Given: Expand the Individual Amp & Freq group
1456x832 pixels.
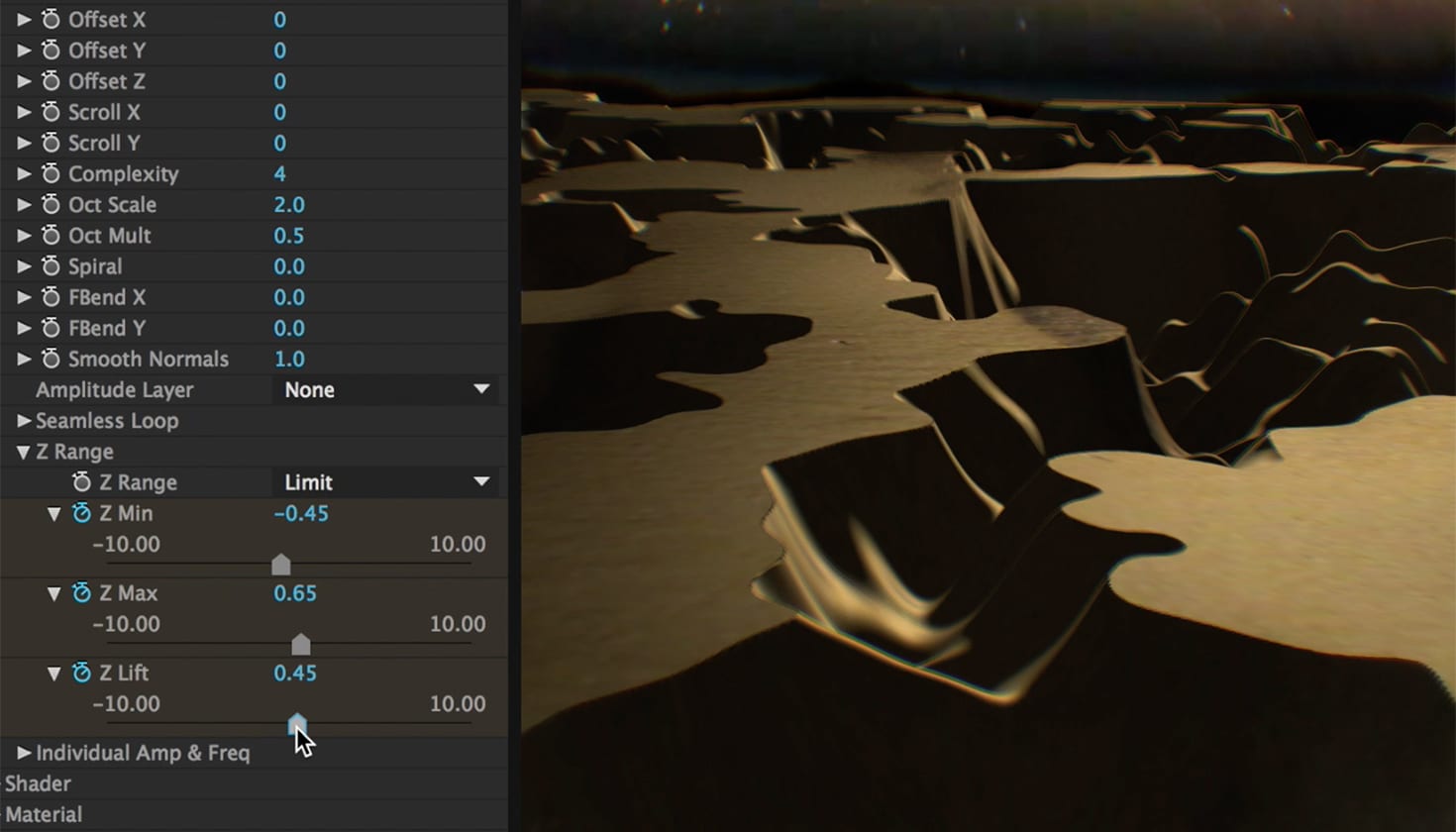Looking at the screenshot, I should [24, 753].
